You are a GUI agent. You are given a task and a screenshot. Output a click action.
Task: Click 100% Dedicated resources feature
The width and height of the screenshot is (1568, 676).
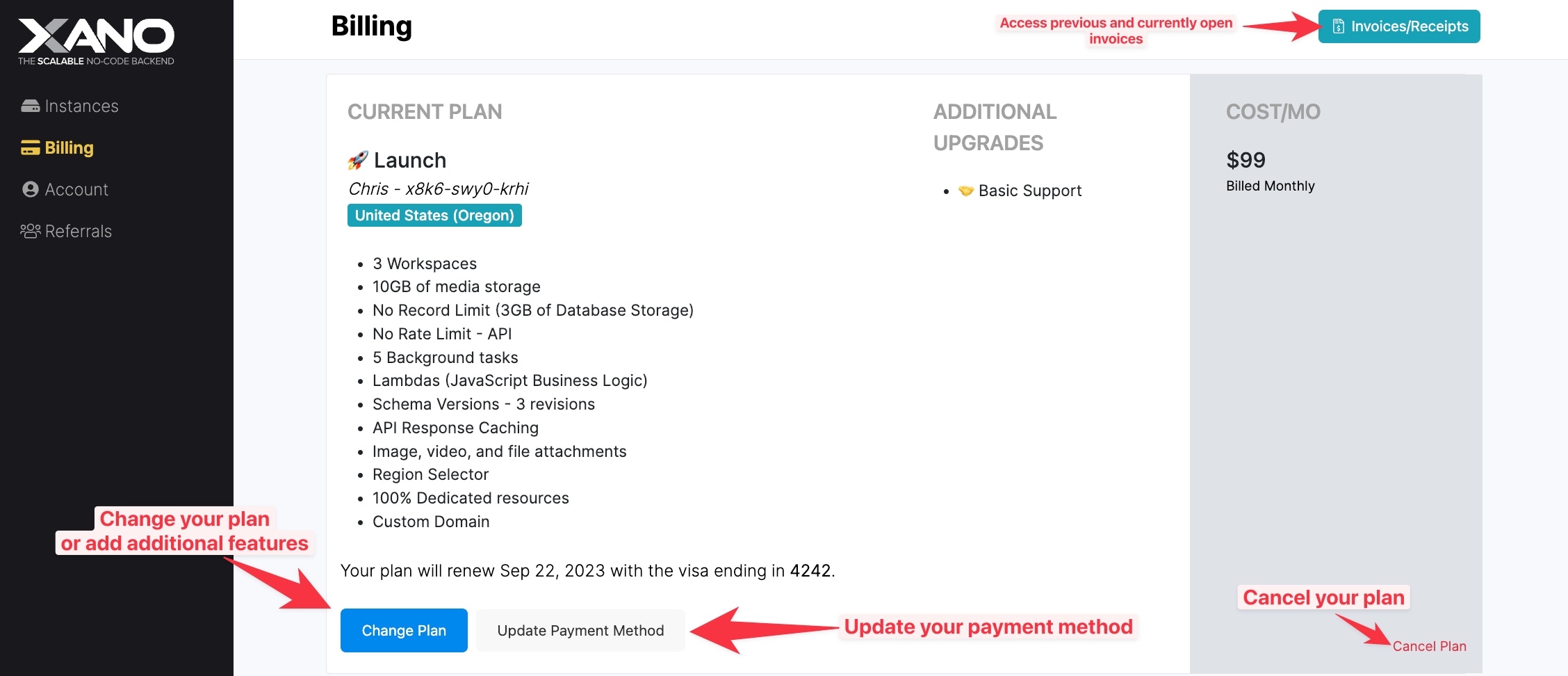click(x=471, y=498)
